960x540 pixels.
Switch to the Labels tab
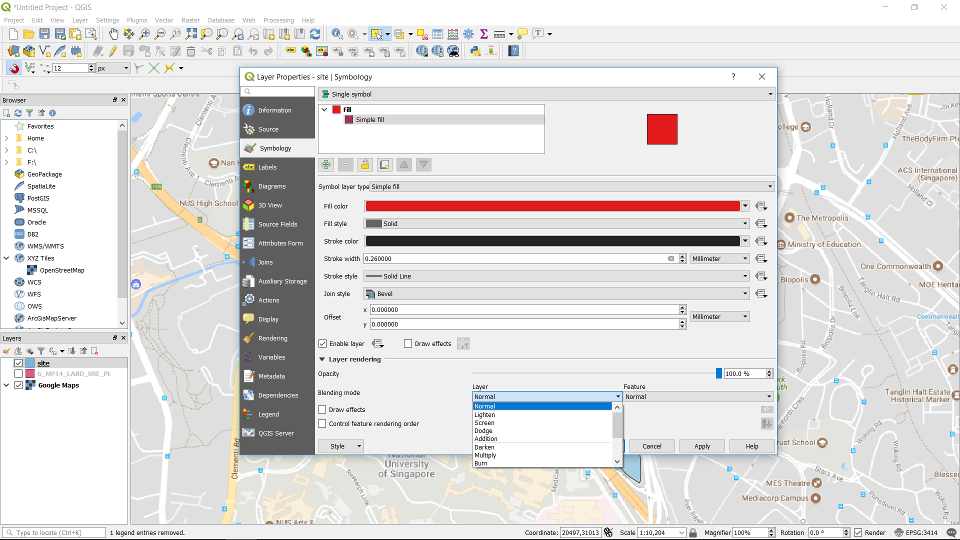(267, 167)
